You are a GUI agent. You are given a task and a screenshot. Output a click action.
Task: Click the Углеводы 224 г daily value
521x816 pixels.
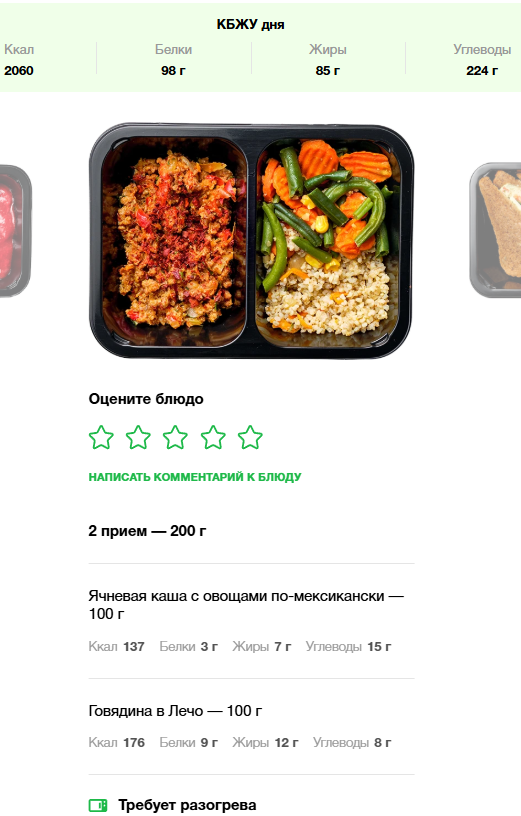click(482, 60)
